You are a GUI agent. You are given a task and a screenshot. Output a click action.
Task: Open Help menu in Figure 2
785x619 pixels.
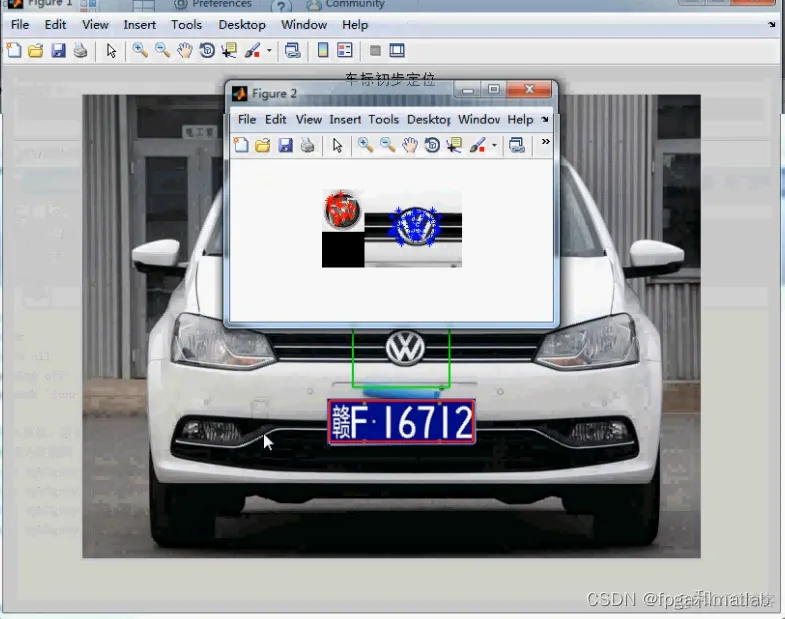point(520,119)
